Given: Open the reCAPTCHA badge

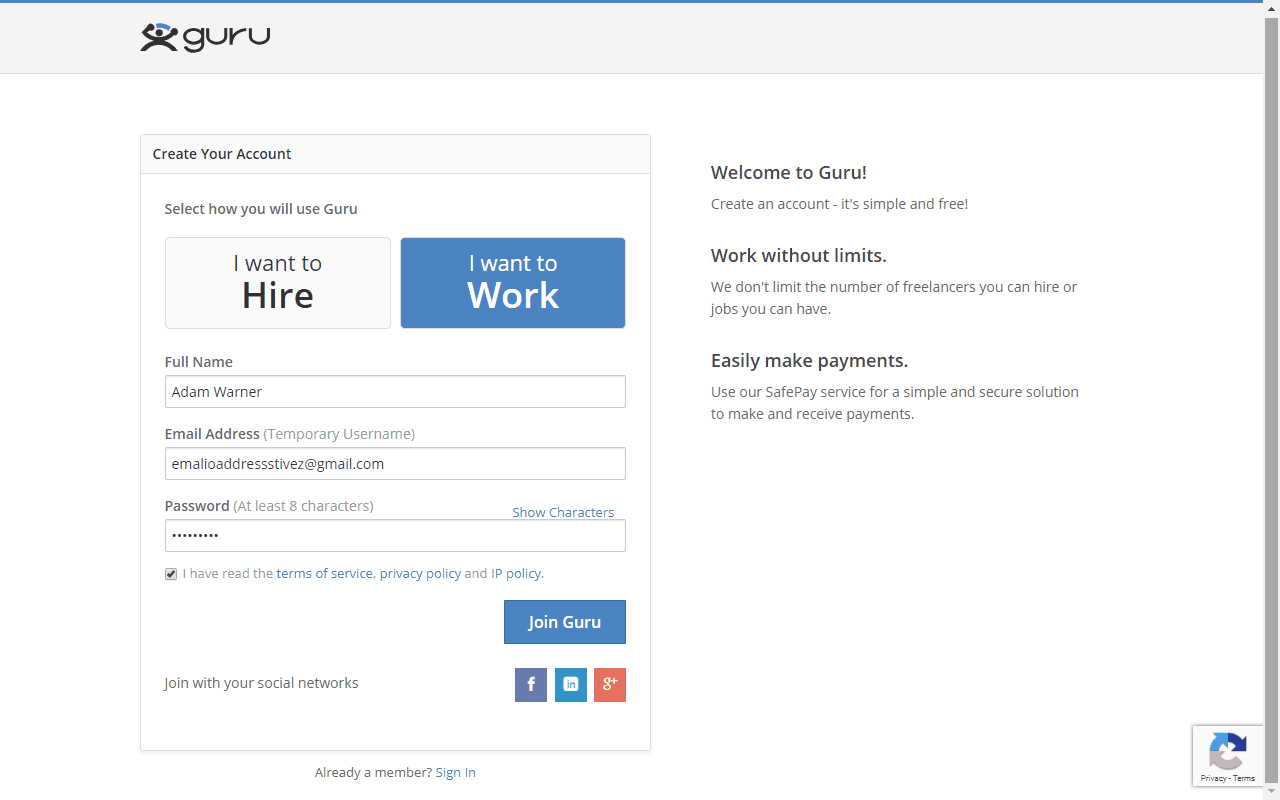Looking at the screenshot, I should (1228, 756).
